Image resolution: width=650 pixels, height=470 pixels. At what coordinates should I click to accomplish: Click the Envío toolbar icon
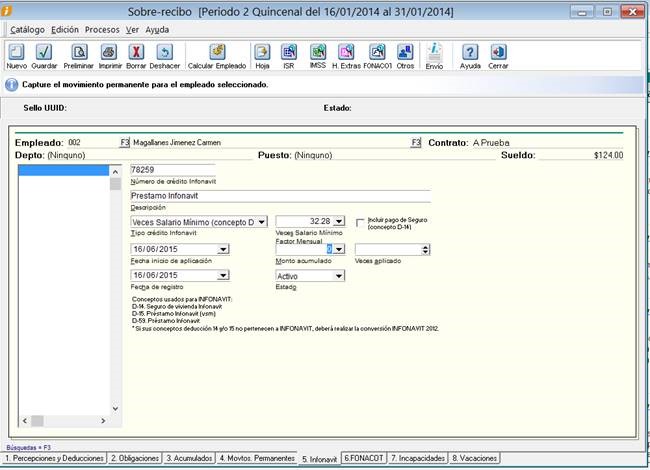point(434,52)
